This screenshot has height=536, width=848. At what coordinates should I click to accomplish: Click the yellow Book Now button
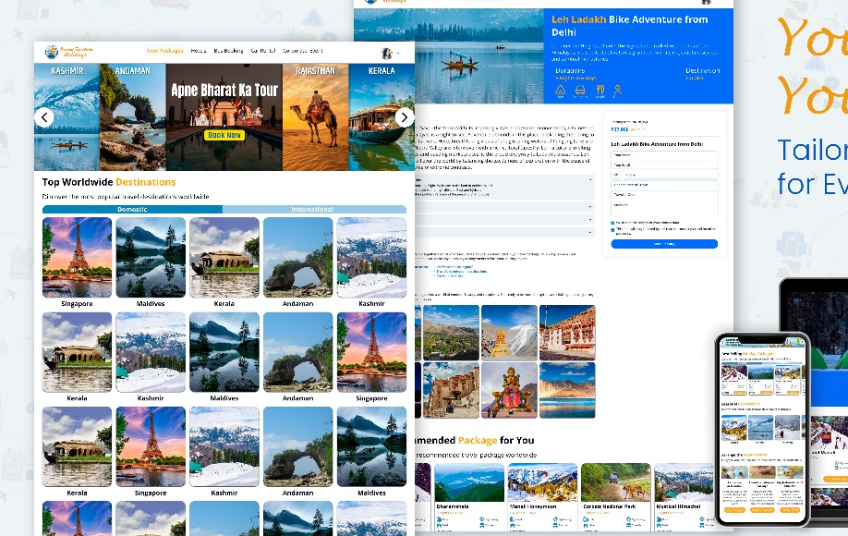tap(224, 135)
